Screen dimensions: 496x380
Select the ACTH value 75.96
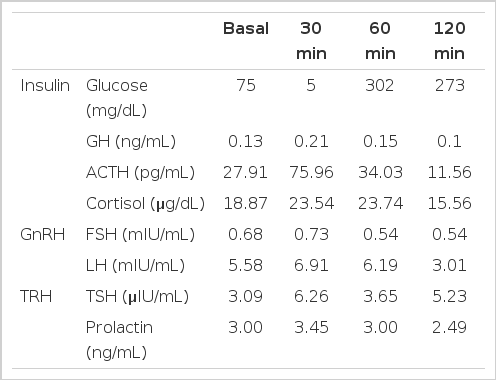pyautogui.click(x=311, y=173)
